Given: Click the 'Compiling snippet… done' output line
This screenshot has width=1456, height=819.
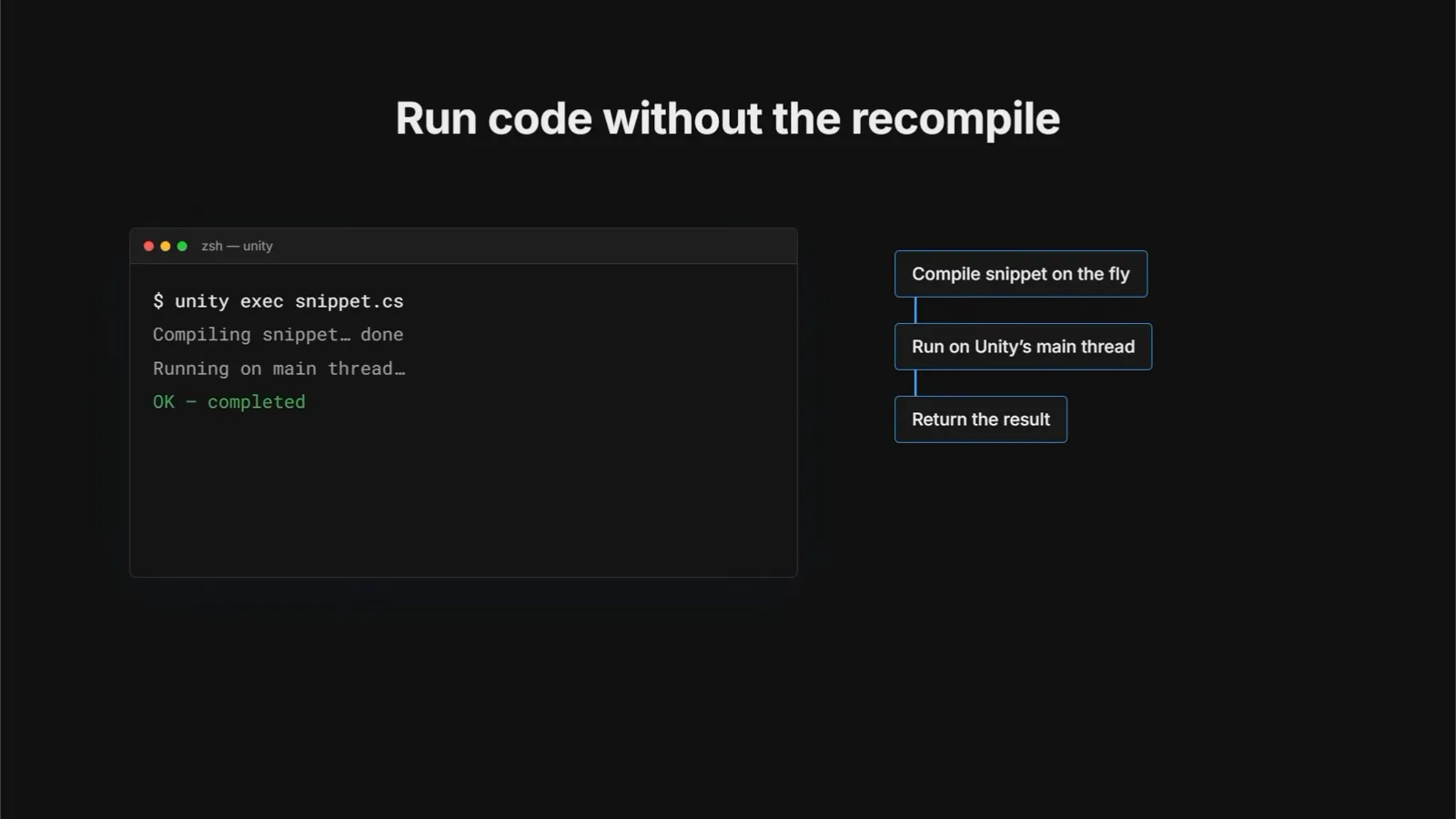Looking at the screenshot, I should point(278,335).
